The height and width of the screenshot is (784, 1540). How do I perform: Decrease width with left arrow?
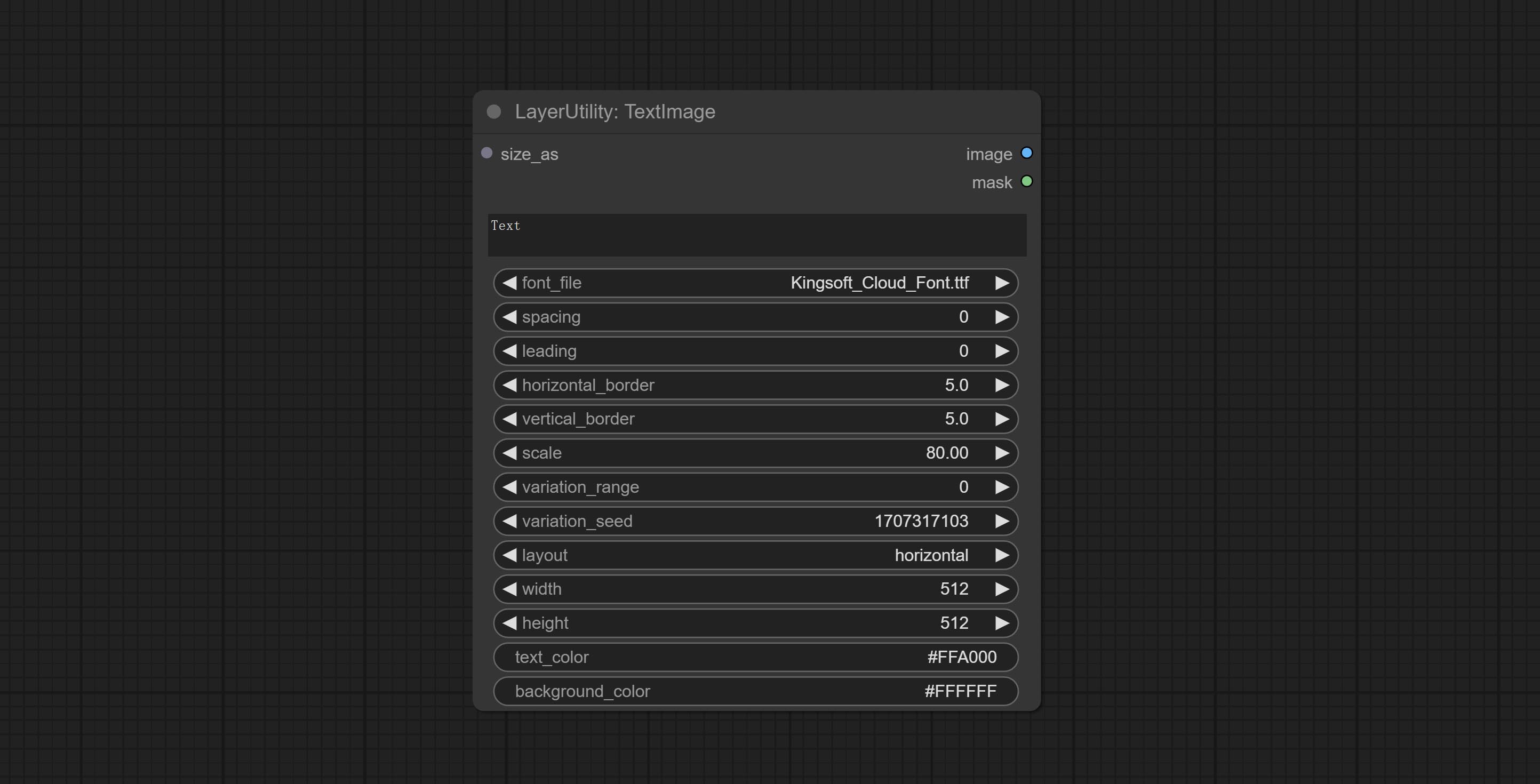(509, 589)
